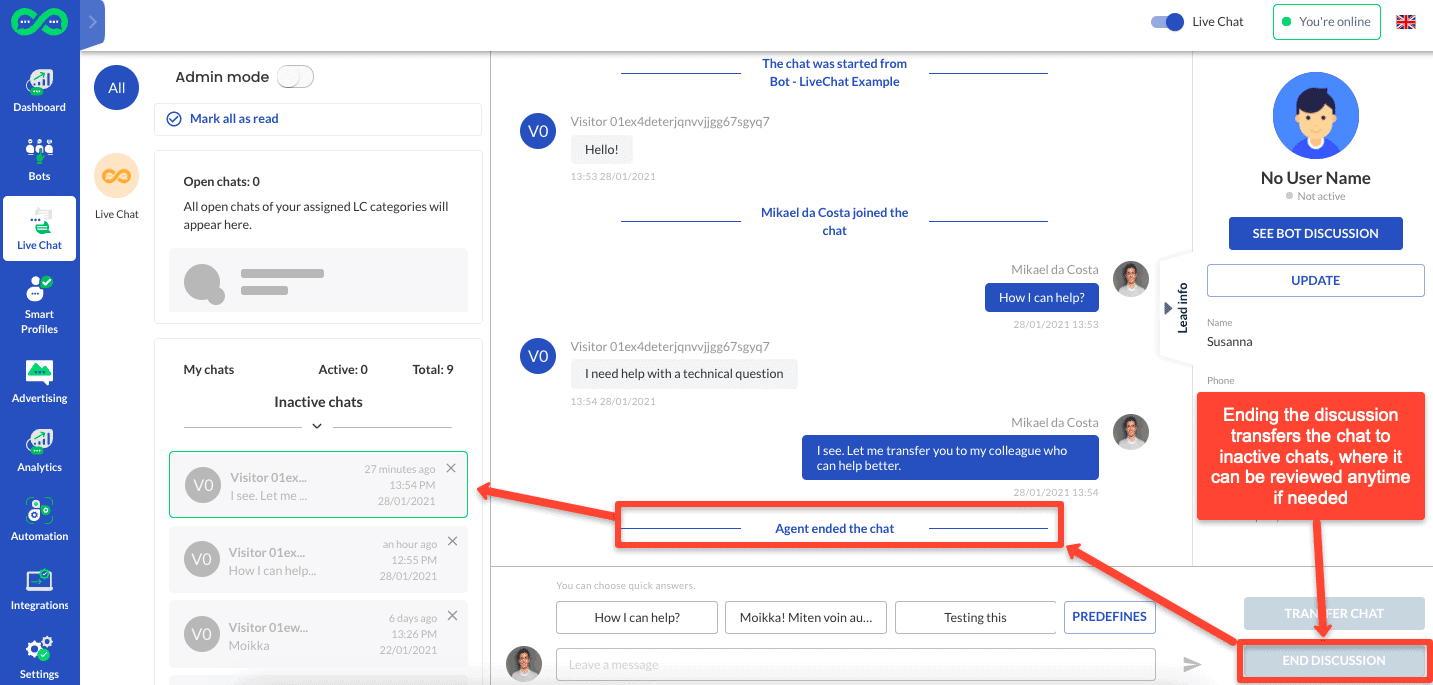Dismiss the Visitor 01ex chat with the X
This screenshot has height=685, width=1433.
(450, 467)
